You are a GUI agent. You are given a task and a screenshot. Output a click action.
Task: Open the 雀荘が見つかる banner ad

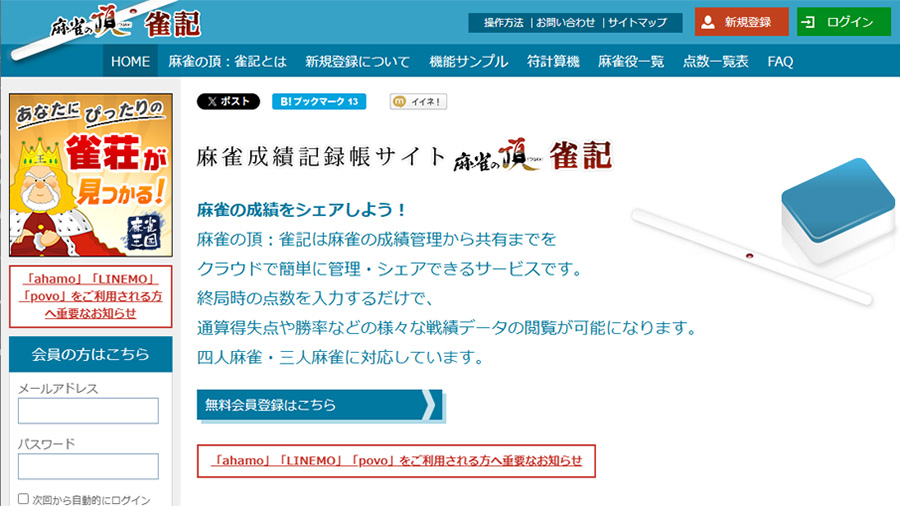coord(91,175)
